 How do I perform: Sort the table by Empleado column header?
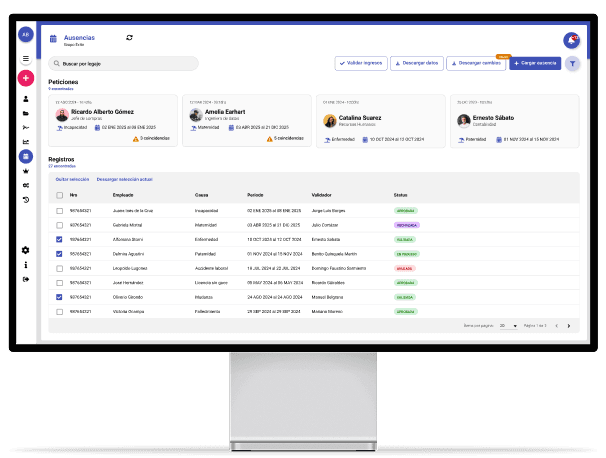[123, 194]
